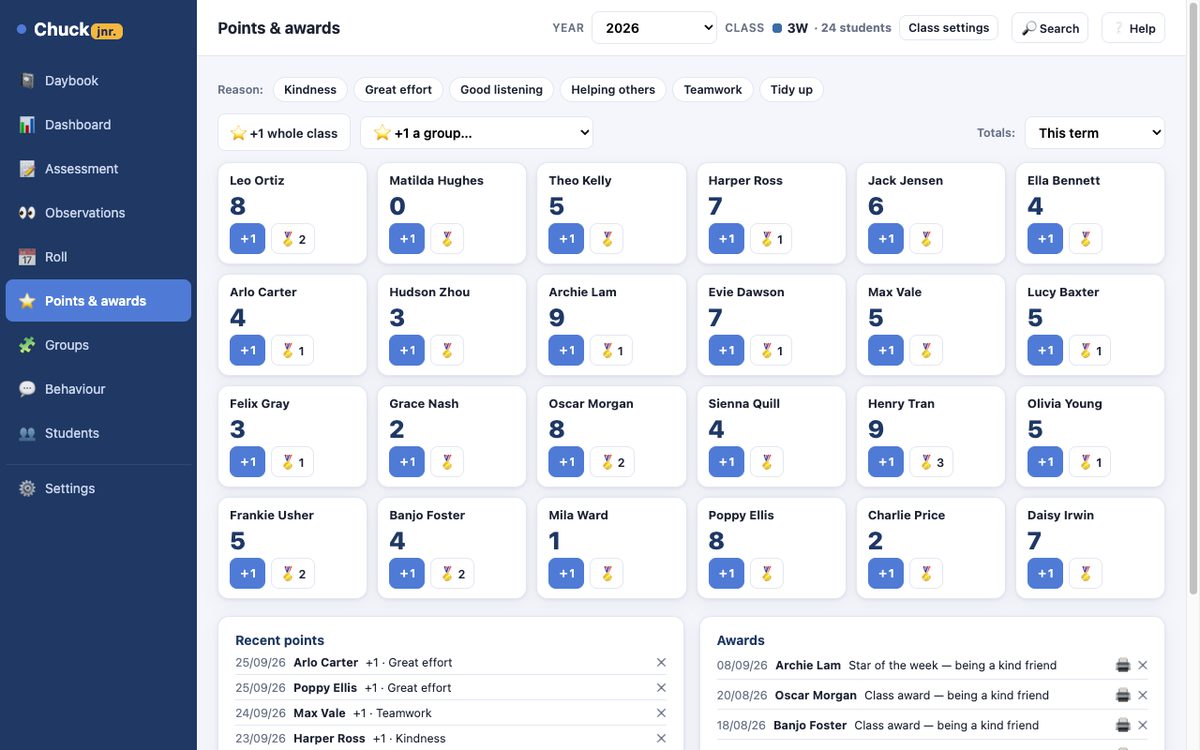This screenshot has width=1200, height=750.
Task: Click Frankie Usher's name on the card
Action: [x=272, y=516]
